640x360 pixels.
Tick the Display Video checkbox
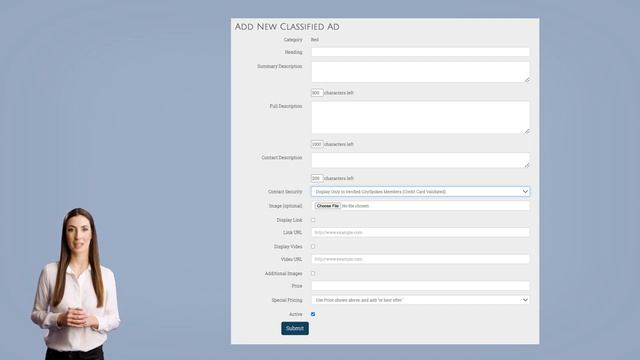pos(313,247)
